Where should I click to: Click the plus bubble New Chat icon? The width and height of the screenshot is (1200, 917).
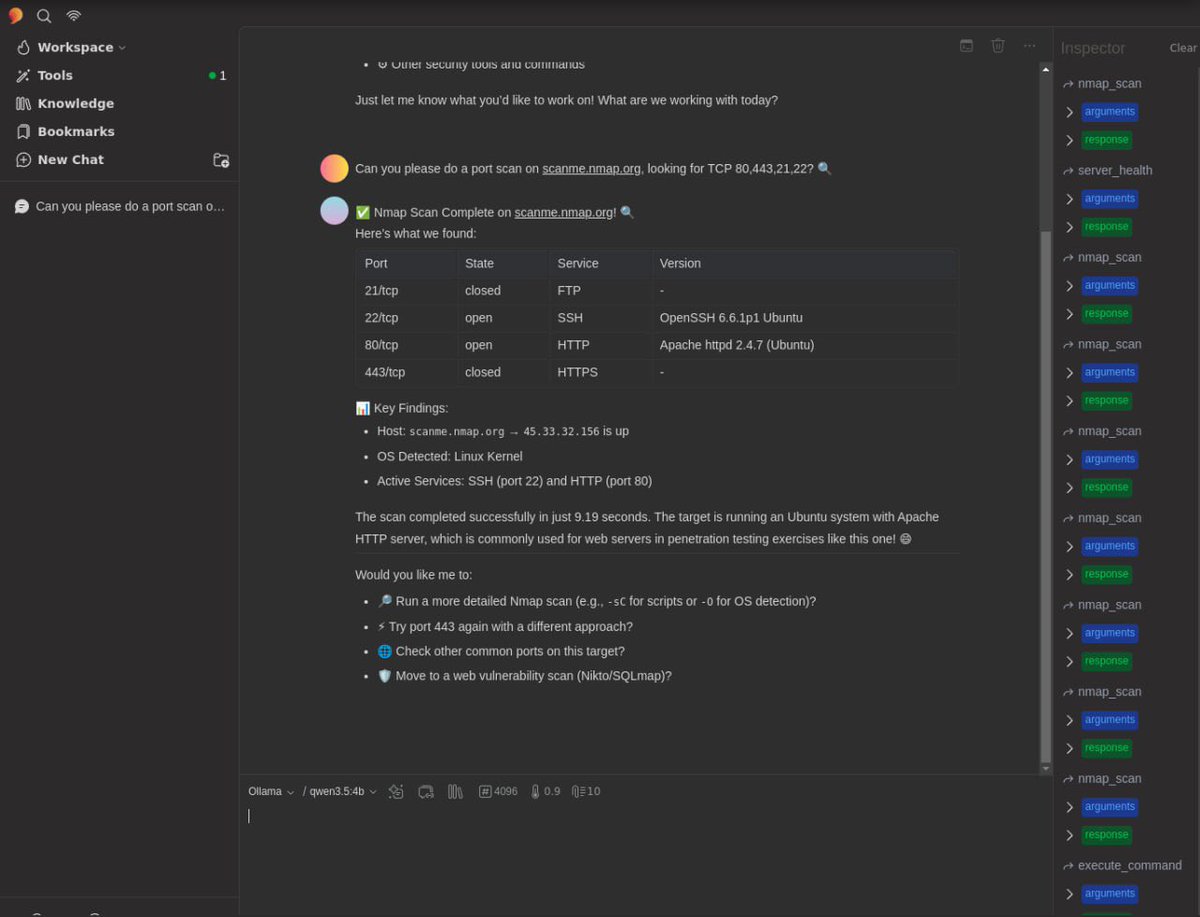click(x=23, y=159)
